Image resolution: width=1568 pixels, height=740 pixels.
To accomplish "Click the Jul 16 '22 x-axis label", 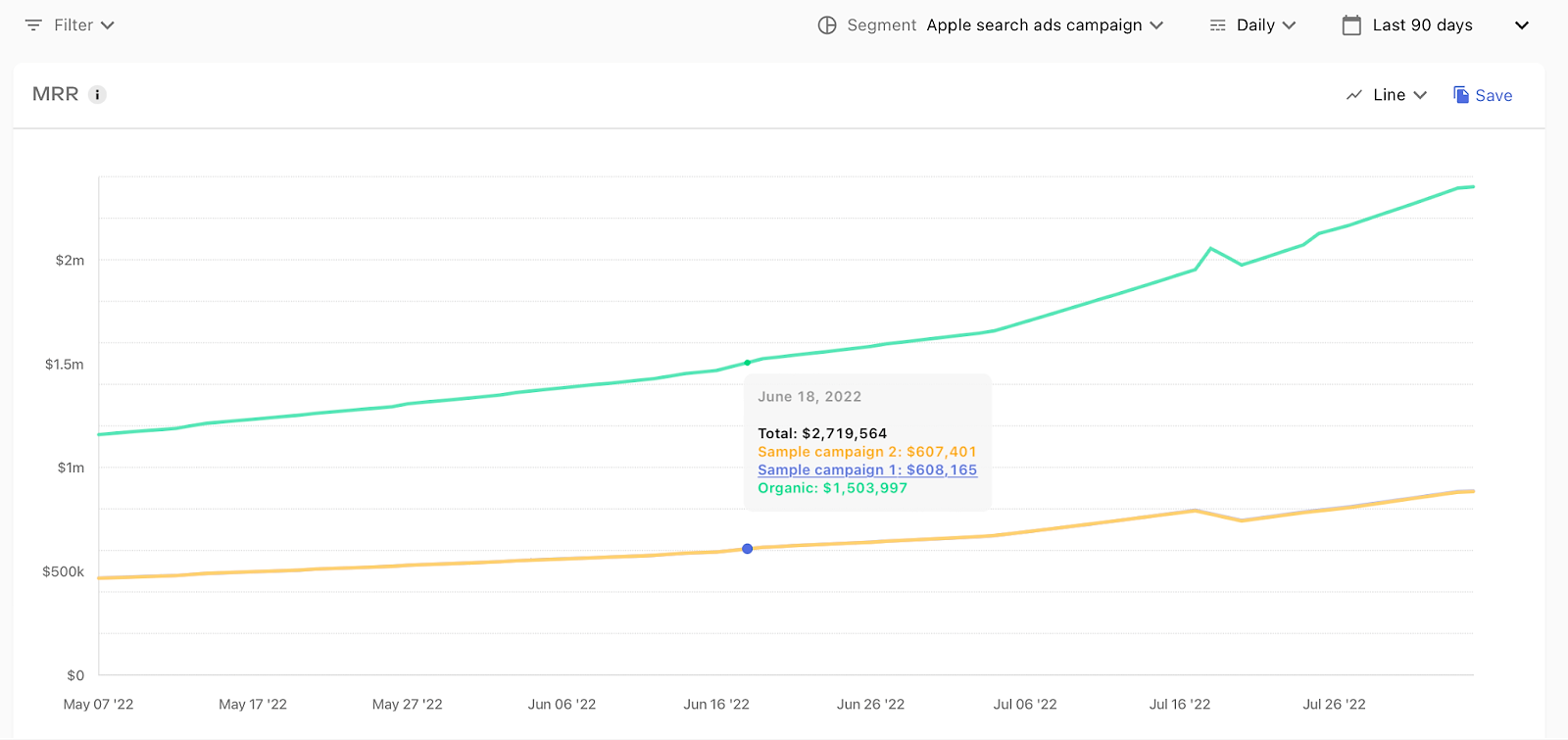I will pyautogui.click(x=1180, y=705).
